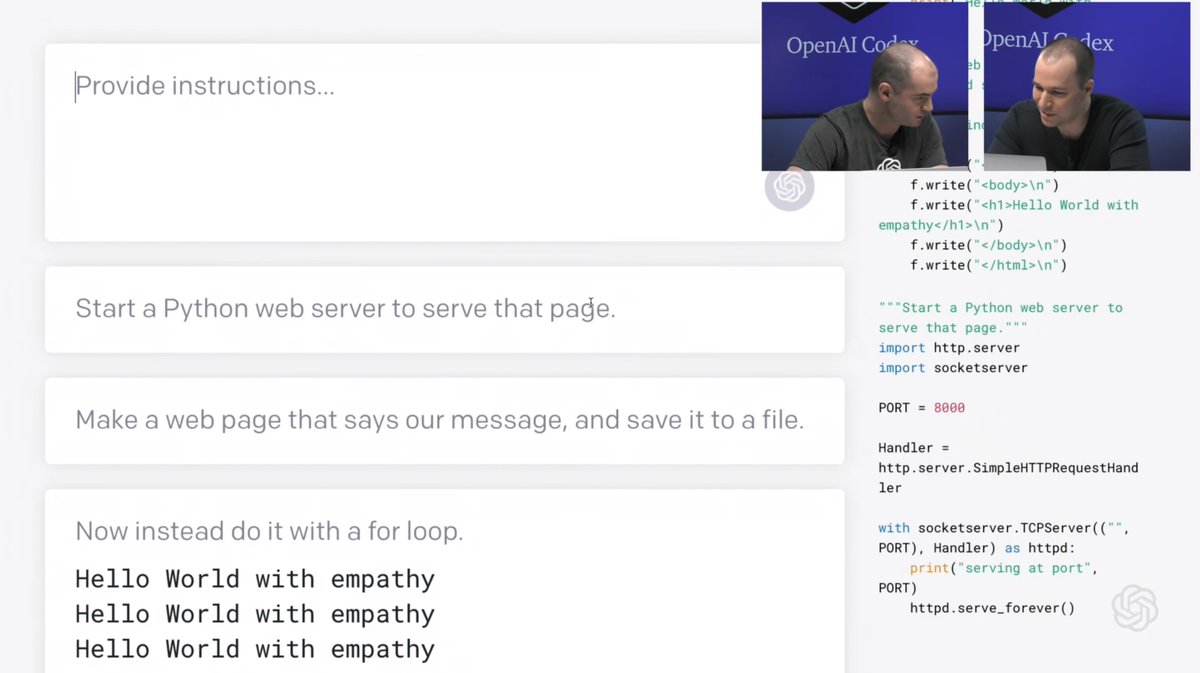Click 'Now instead do it with a for loop' text
This screenshot has height=673, width=1200.
pyautogui.click(x=269, y=531)
